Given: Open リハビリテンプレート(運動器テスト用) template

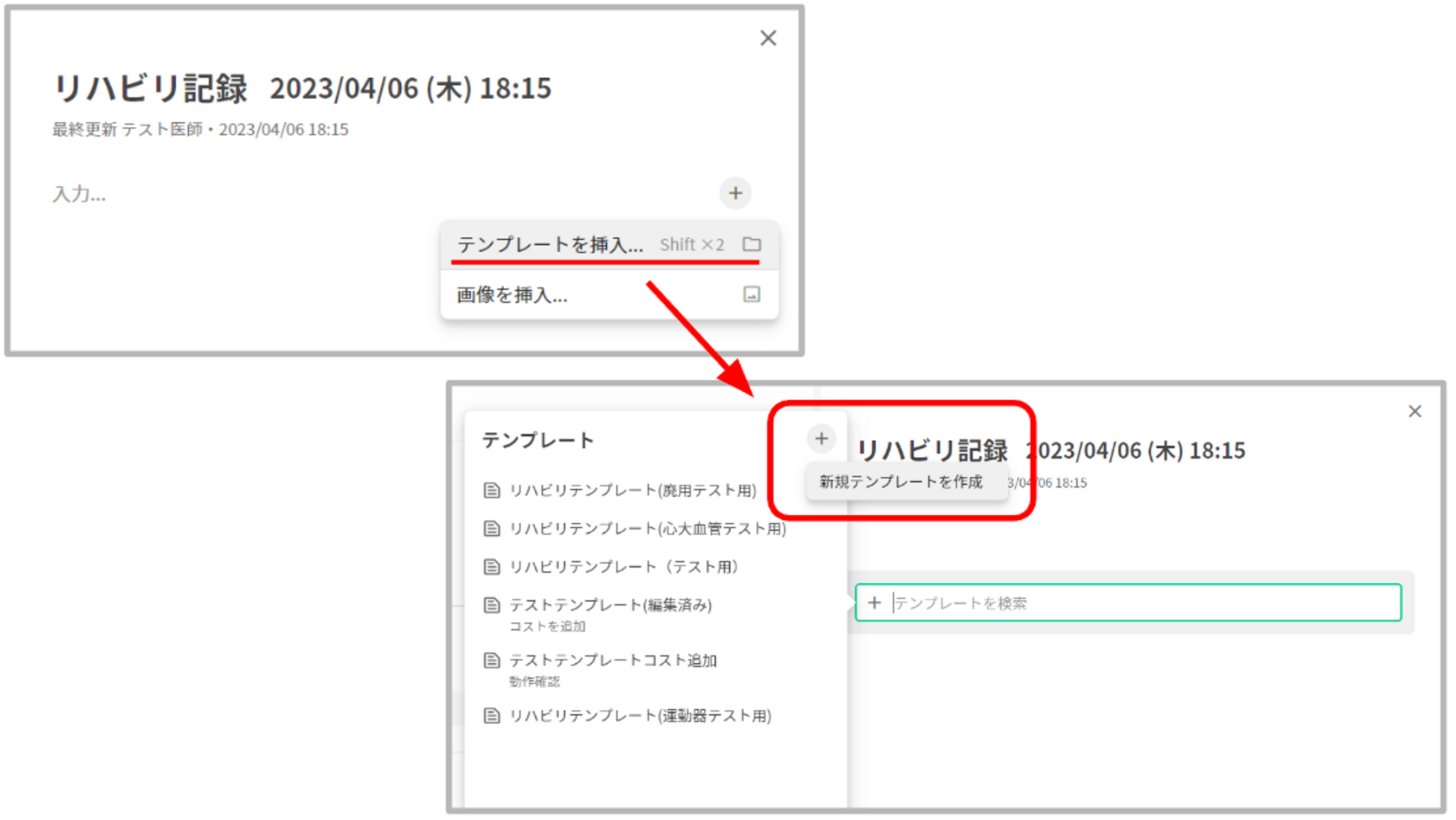Looking at the screenshot, I should tap(640, 716).
